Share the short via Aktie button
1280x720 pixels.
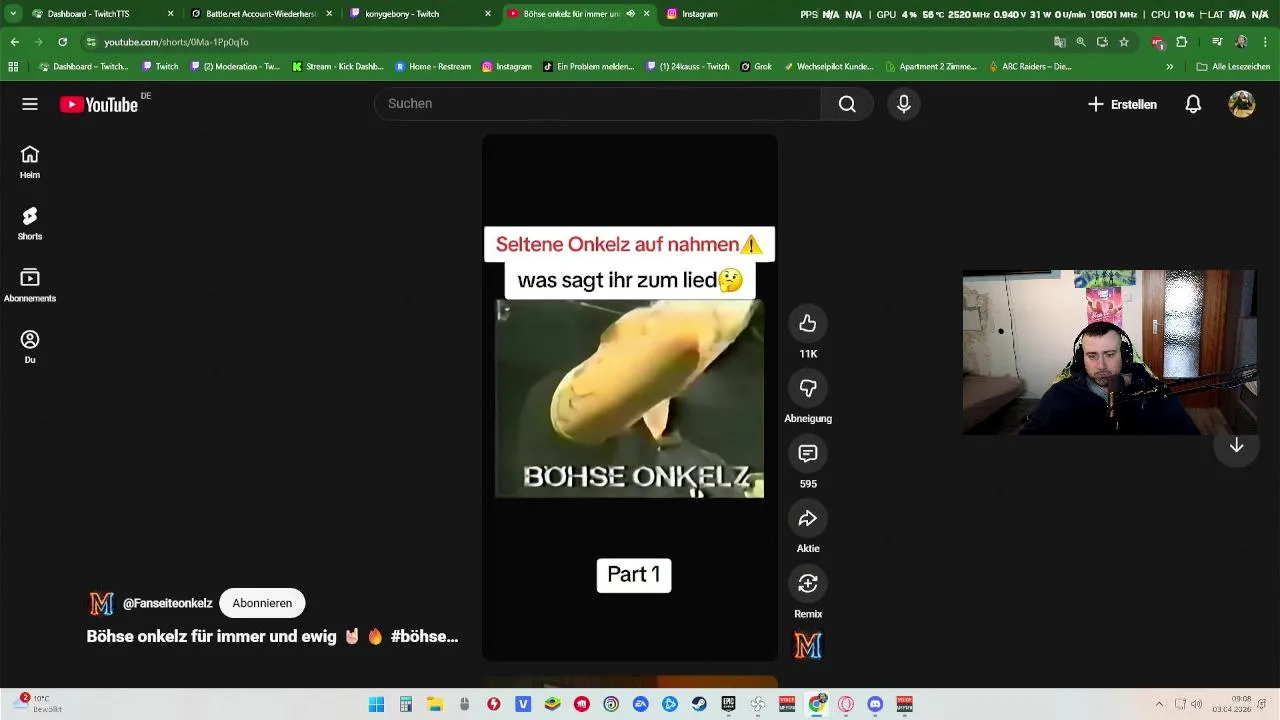(808, 518)
